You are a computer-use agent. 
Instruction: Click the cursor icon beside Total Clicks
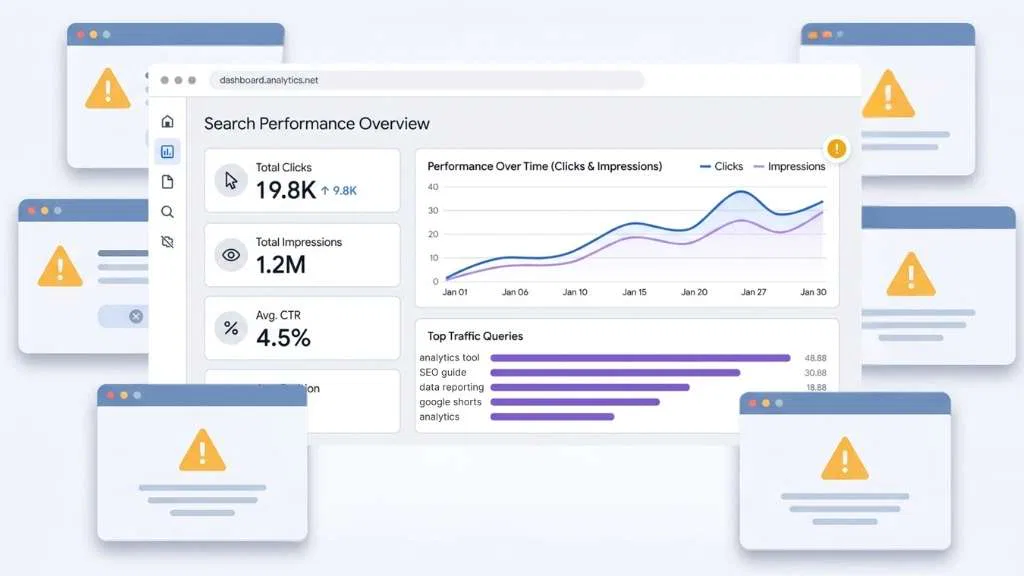[231, 180]
